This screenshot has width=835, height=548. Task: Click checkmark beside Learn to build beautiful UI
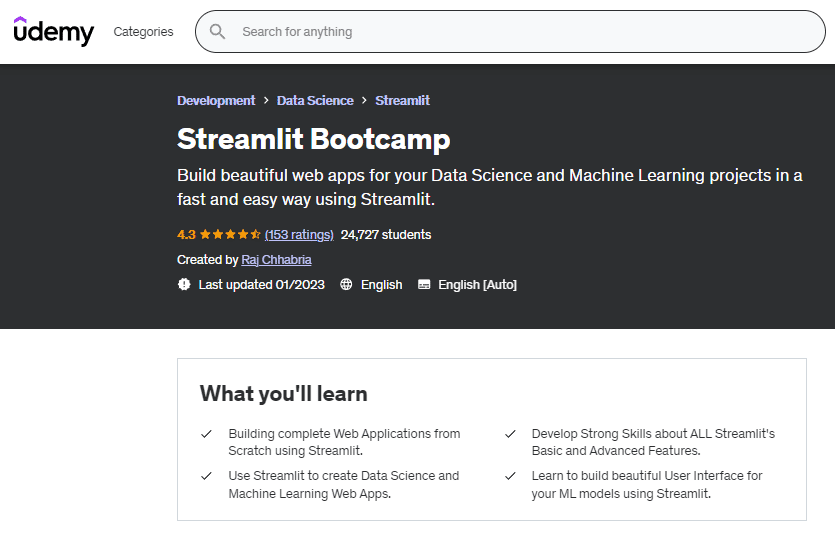pos(510,476)
